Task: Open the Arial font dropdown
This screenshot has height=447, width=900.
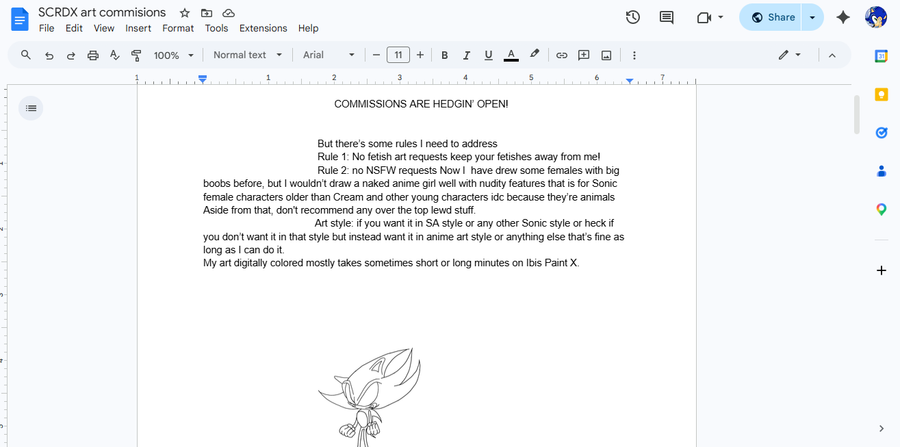Action: pyautogui.click(x=329, y=55)
